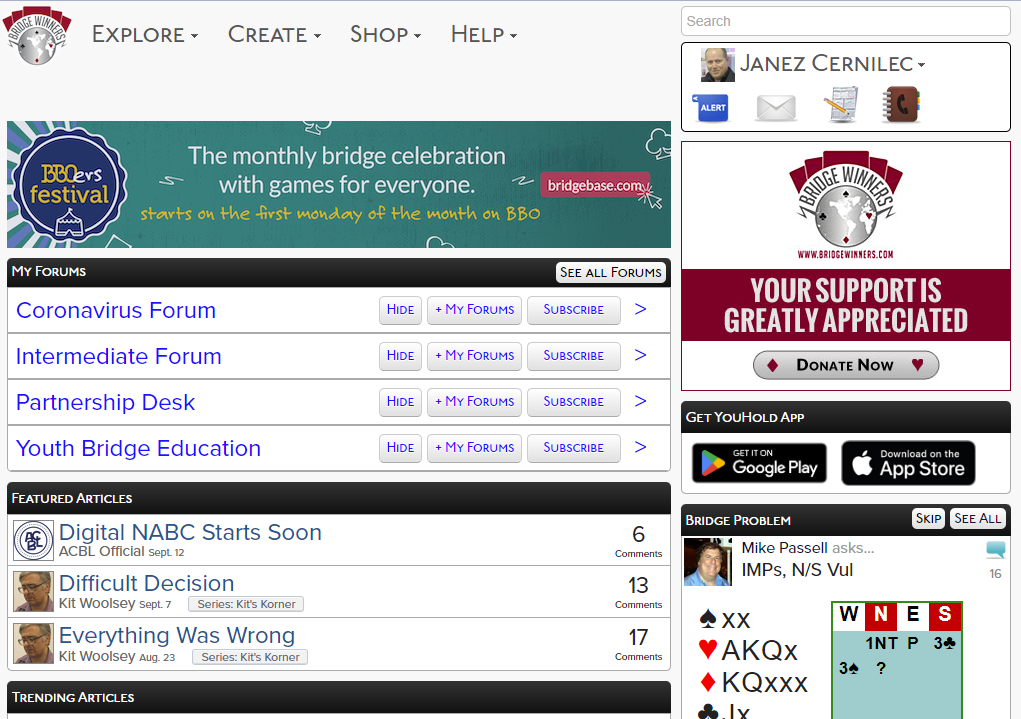The height and width of the screenshot is (719, 1021).
Task: Expand the Shop menu
Action: click(x=385, y=35)
